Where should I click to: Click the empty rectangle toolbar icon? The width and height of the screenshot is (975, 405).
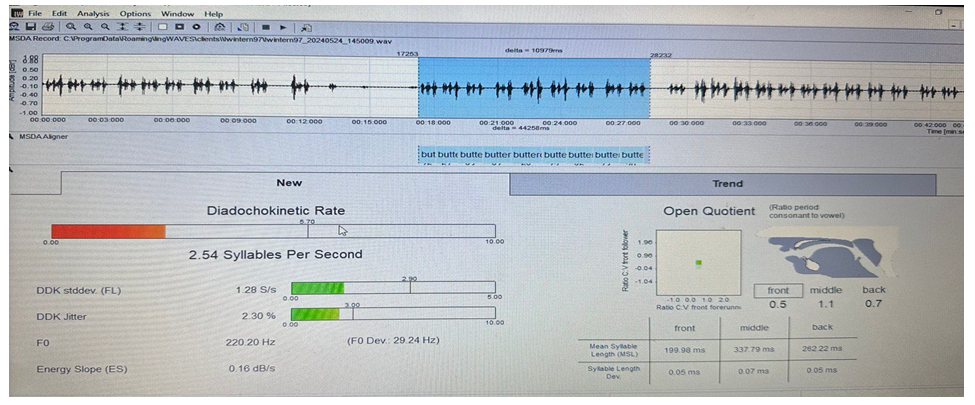[162, 27]
